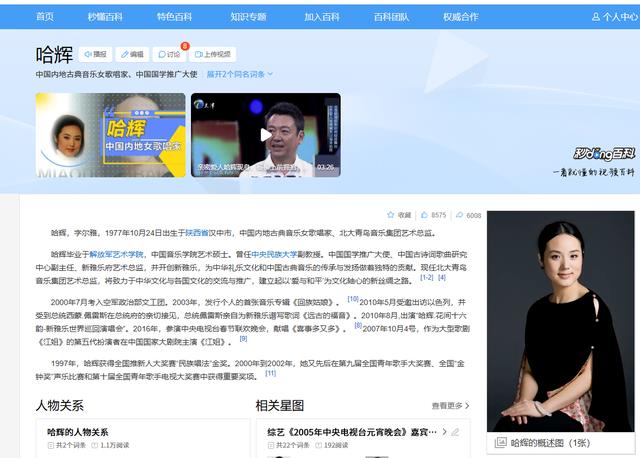This screenshot has width=640, height=458.
Task: Open the 讨论 discussion button
Action: (169, 54)
